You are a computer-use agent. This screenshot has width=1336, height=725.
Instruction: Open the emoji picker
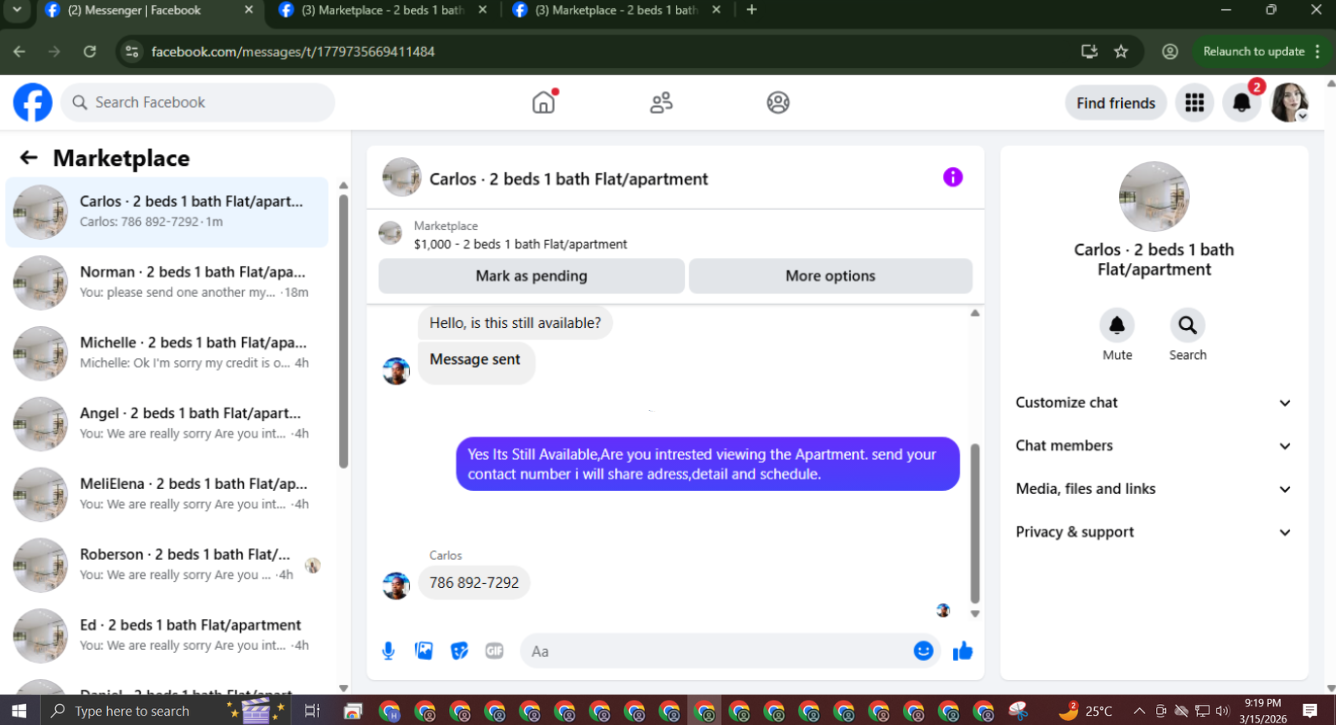click(x=923, y=651)
